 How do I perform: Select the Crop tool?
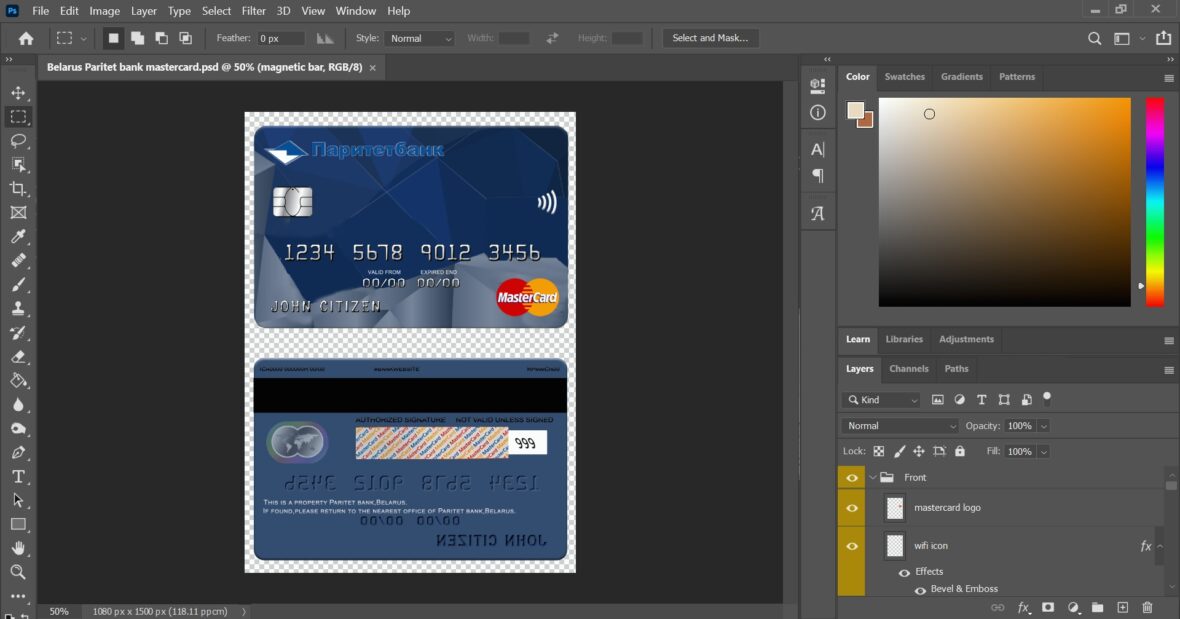click(19, 188)
